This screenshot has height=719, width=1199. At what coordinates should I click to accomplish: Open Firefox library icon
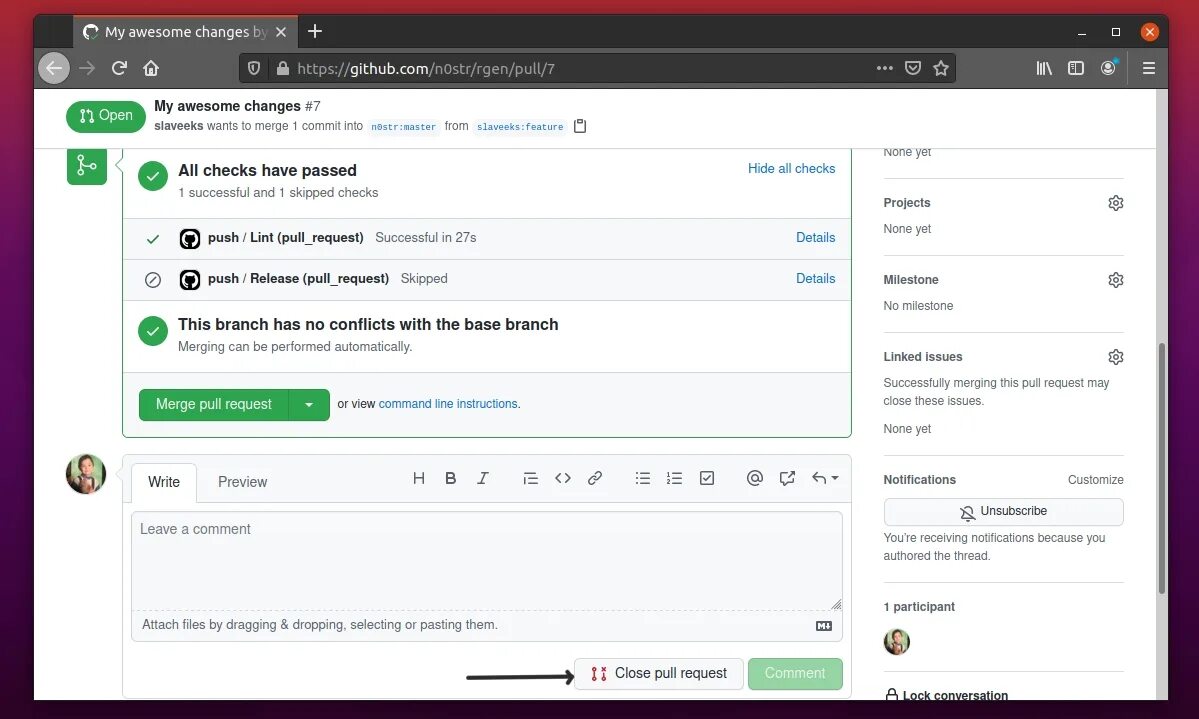click(x=1044, y=68)
